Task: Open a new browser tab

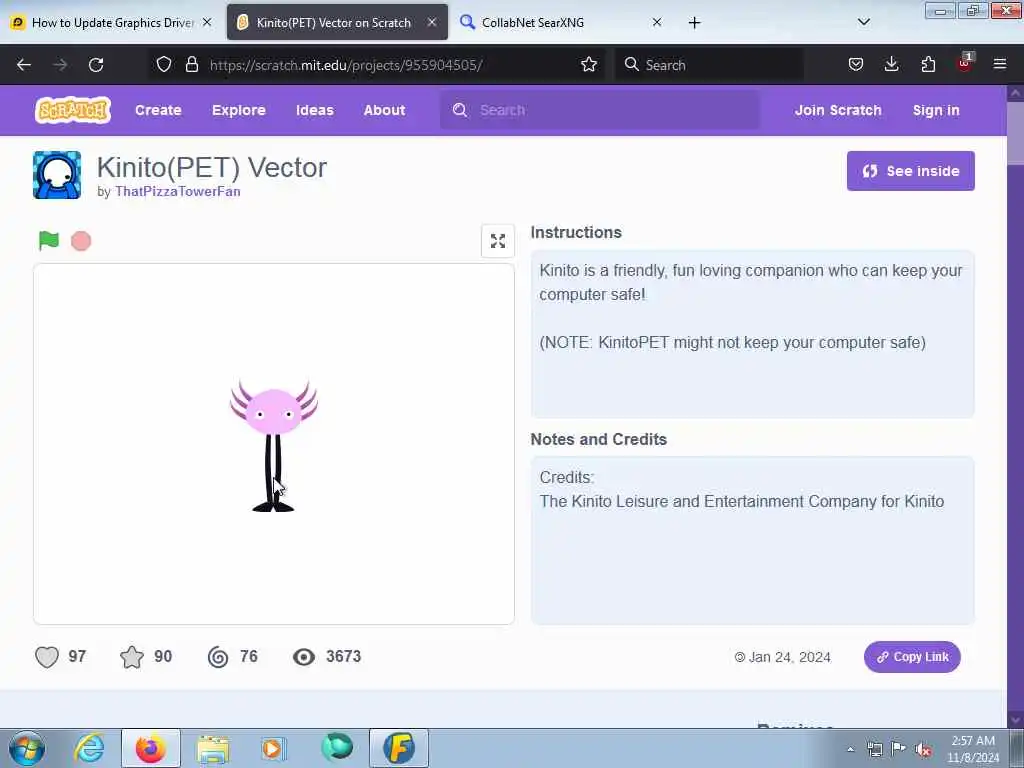Action: coord(694,23)
